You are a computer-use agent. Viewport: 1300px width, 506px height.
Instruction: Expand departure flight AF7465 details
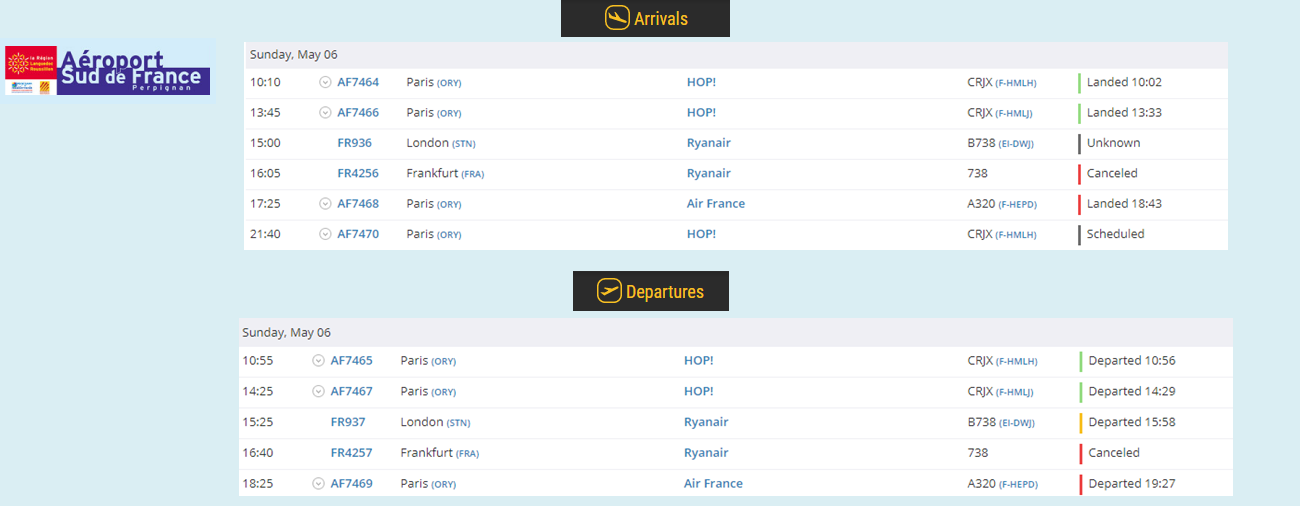pyautogui.click(x=318, y=361)
